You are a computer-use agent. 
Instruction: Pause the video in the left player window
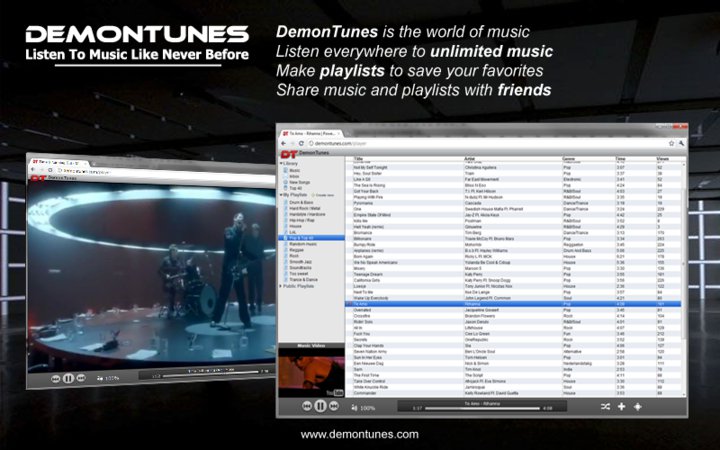click(x=68, y=378)
